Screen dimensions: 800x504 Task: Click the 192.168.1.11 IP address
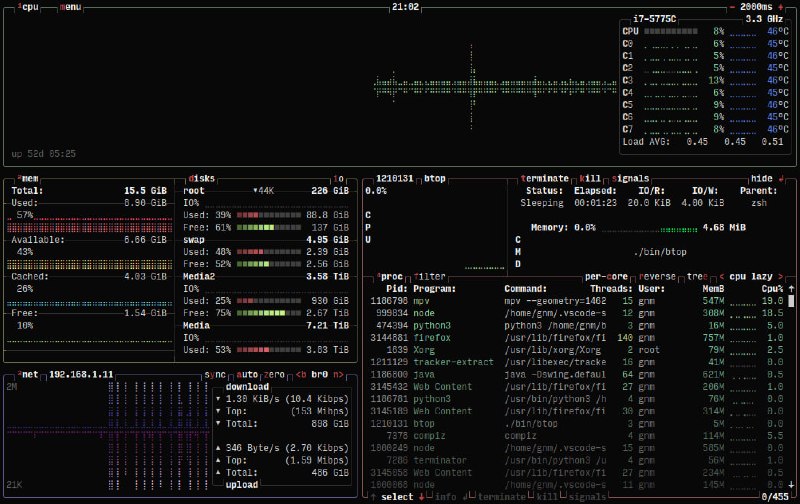point(81,374)
